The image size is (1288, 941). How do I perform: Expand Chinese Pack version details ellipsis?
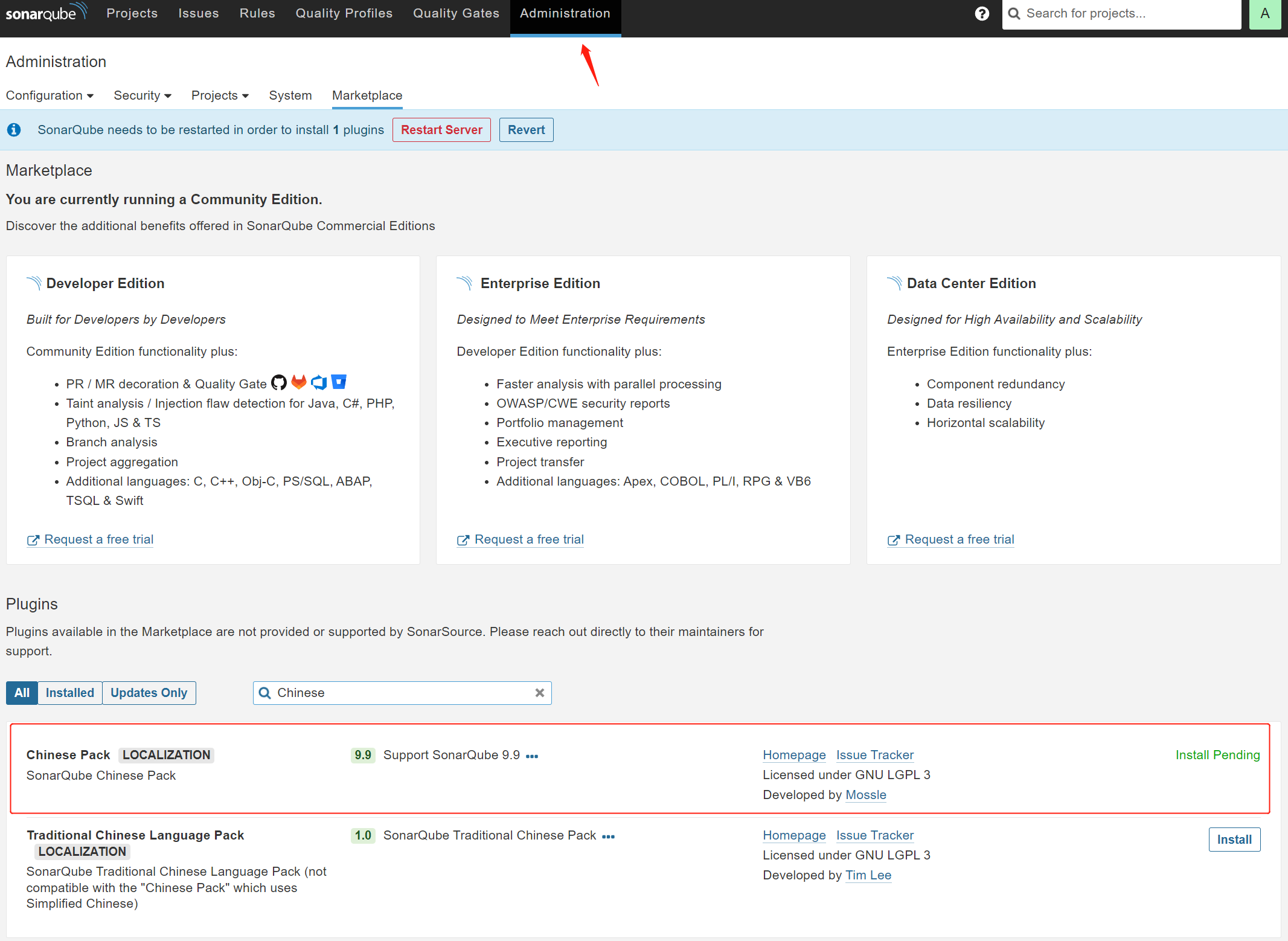pyautogui.click(x=531, y=756)
